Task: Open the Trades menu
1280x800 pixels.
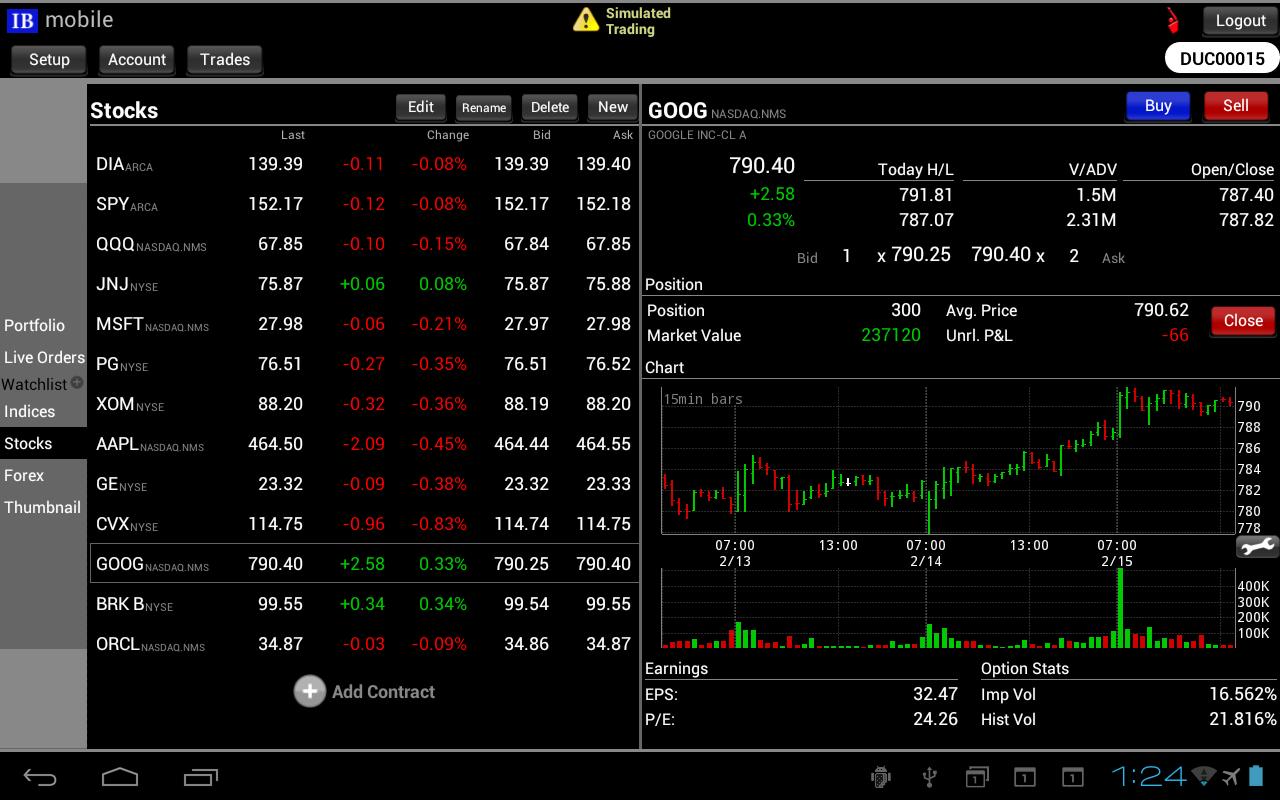Action: click(225, 60)
